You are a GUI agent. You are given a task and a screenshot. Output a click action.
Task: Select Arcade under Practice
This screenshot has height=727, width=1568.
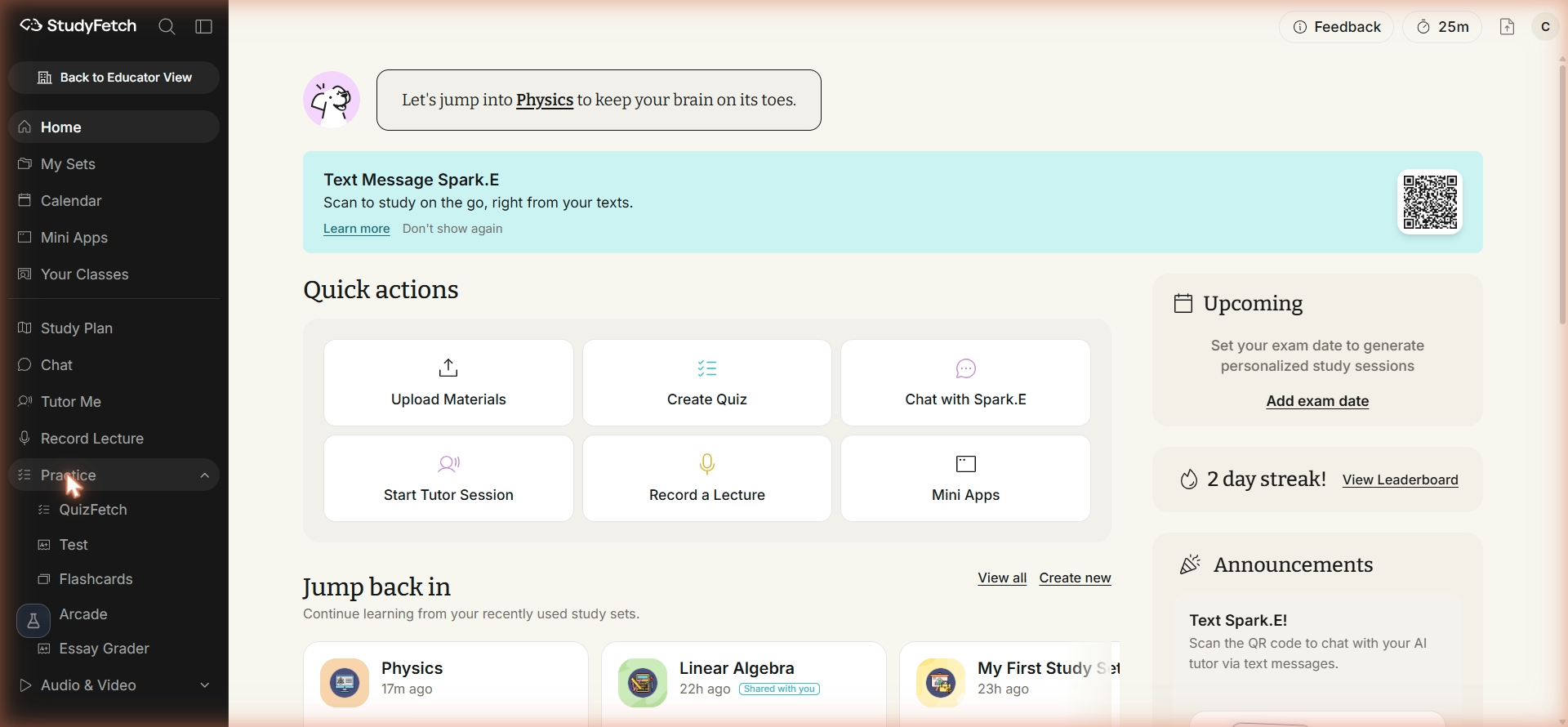tap(83, 614)
